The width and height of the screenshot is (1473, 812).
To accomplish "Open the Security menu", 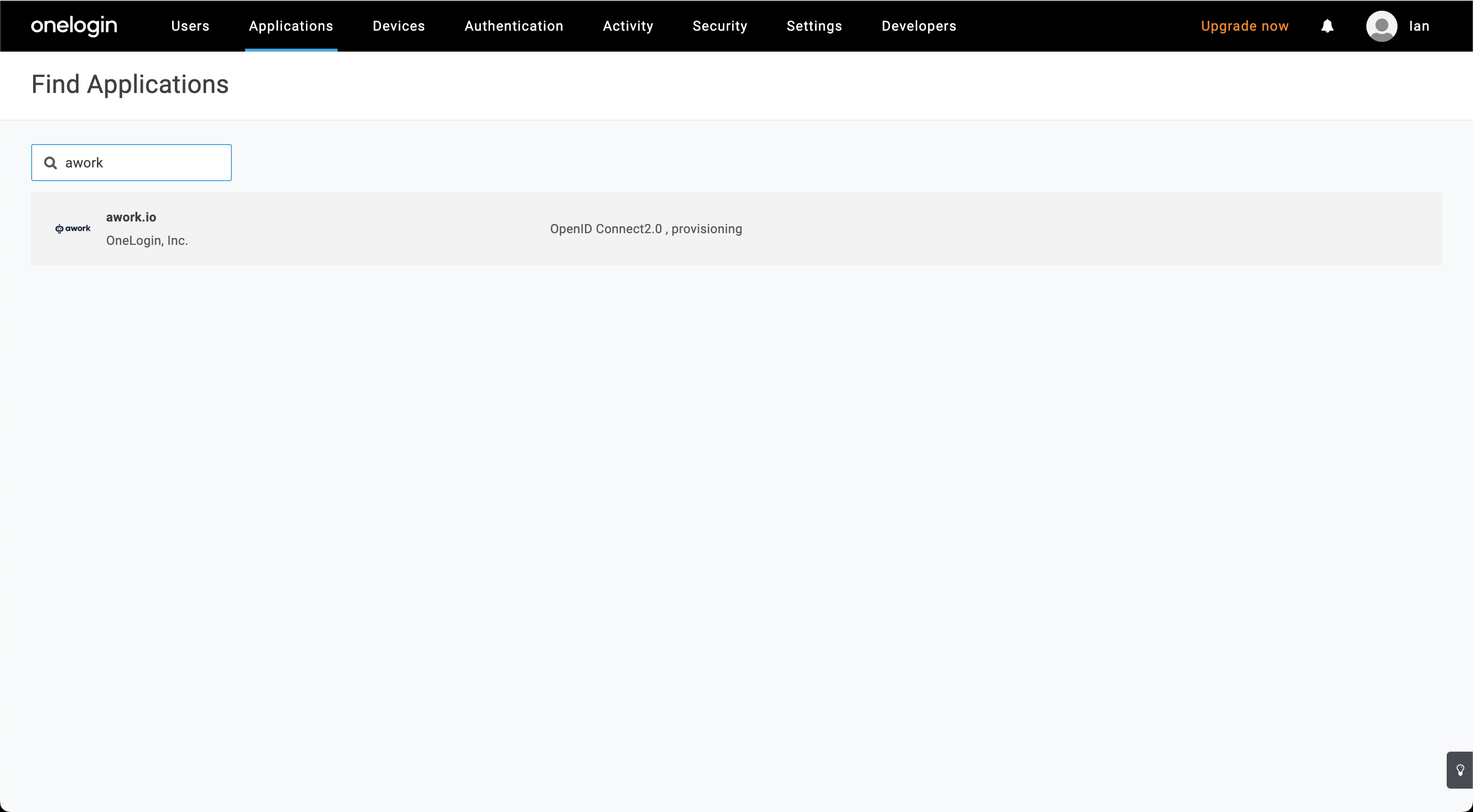I will tap(720, 26).
